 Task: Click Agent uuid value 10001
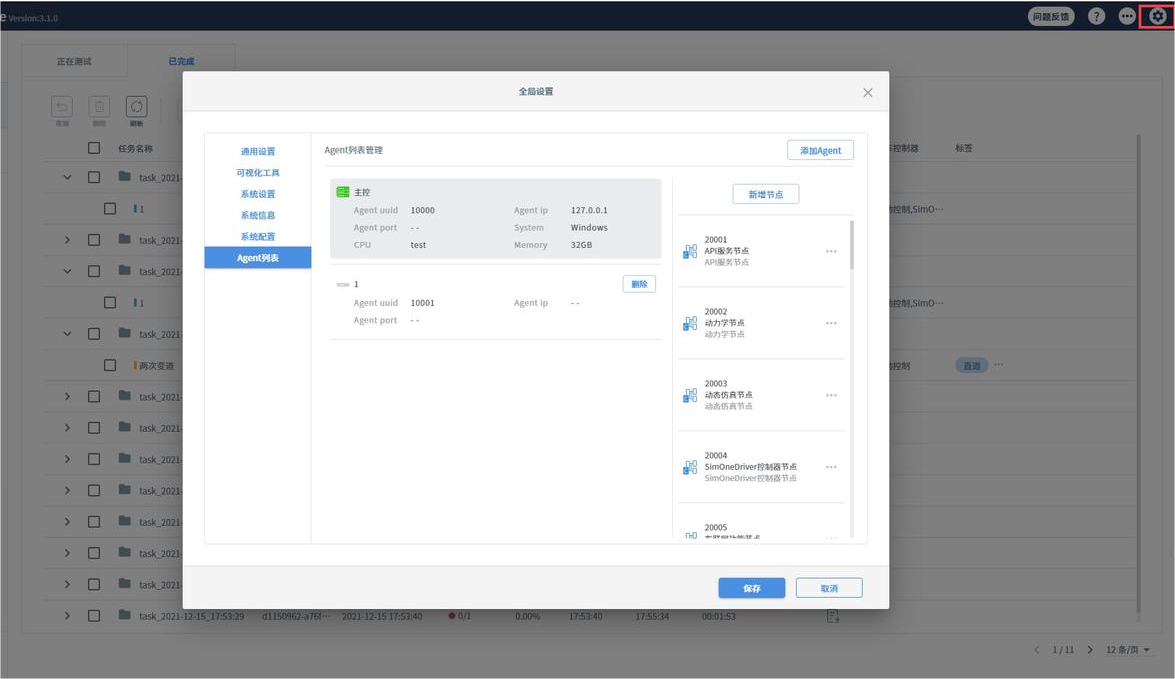423,304
